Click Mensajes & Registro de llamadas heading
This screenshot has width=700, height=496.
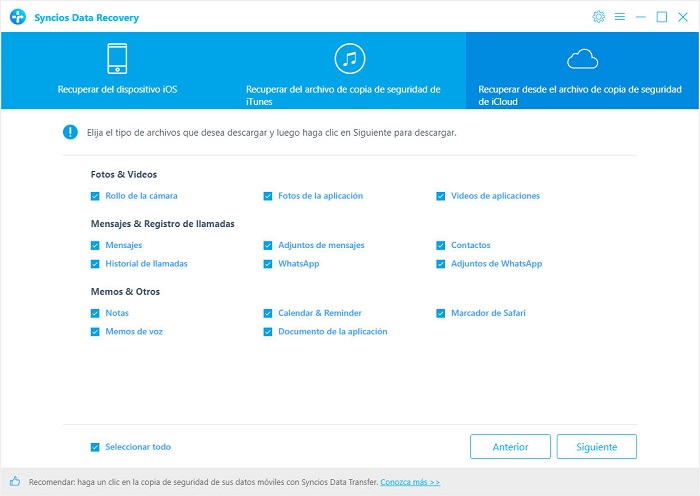(x=162, y=224)
